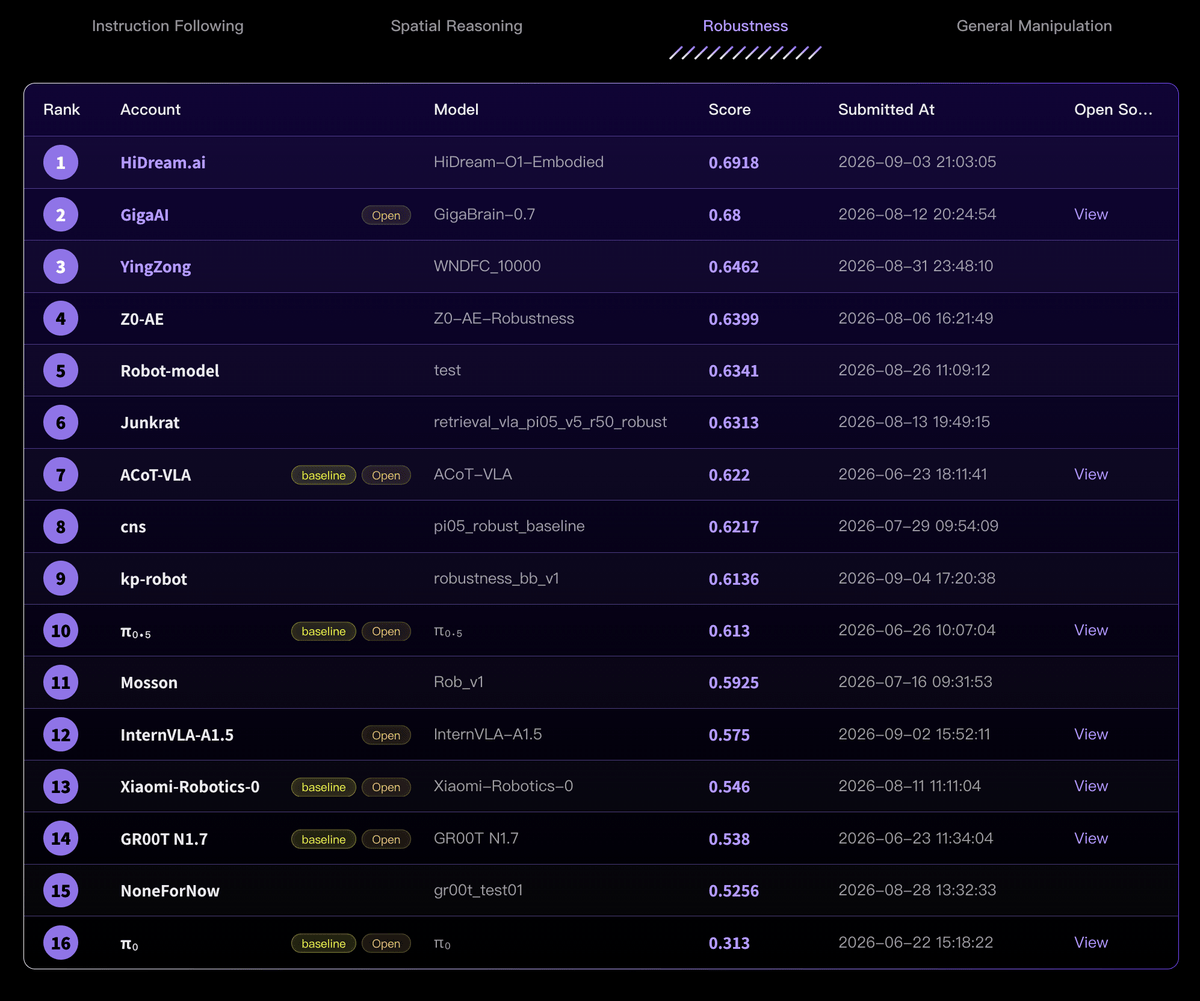The image size is (1200, 1001).
Task: Click the baseline tag on ACoT-VLA row
Action: (323, 475)
